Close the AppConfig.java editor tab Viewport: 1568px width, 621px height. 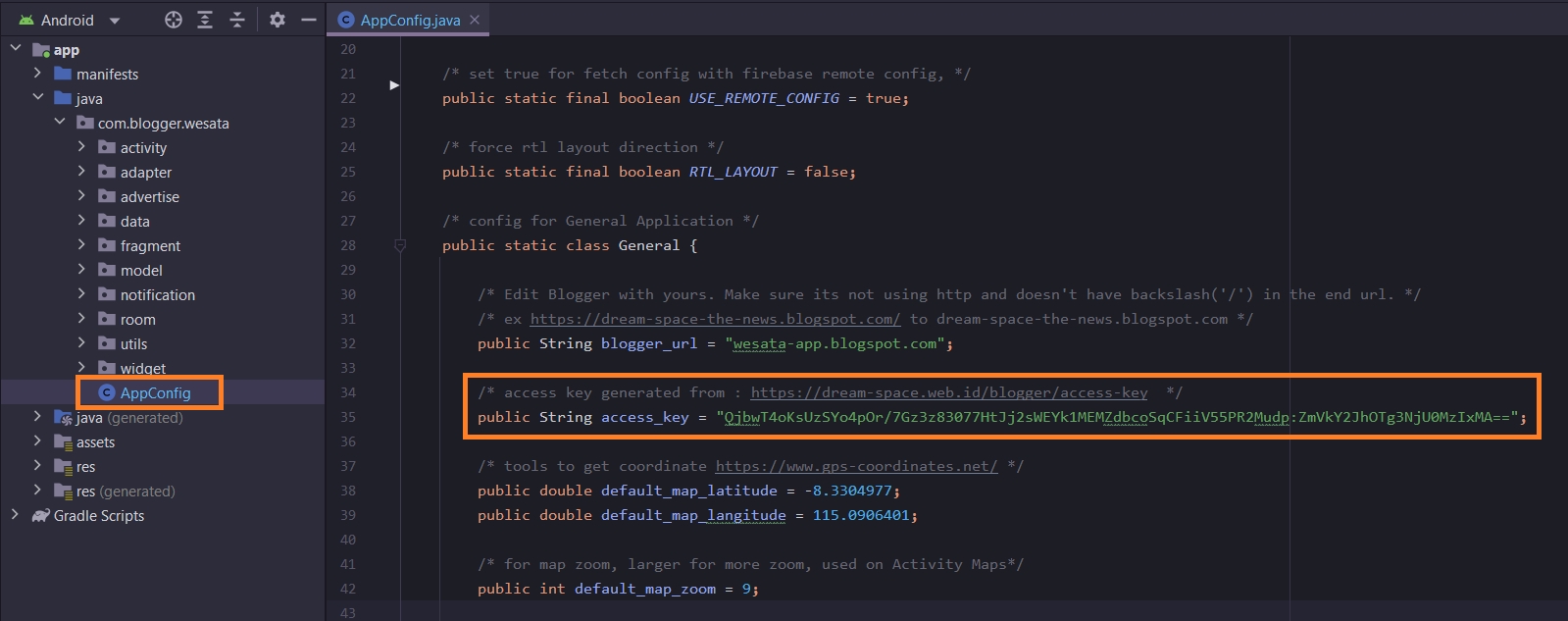pyautogui.click(x=475, y=20)
